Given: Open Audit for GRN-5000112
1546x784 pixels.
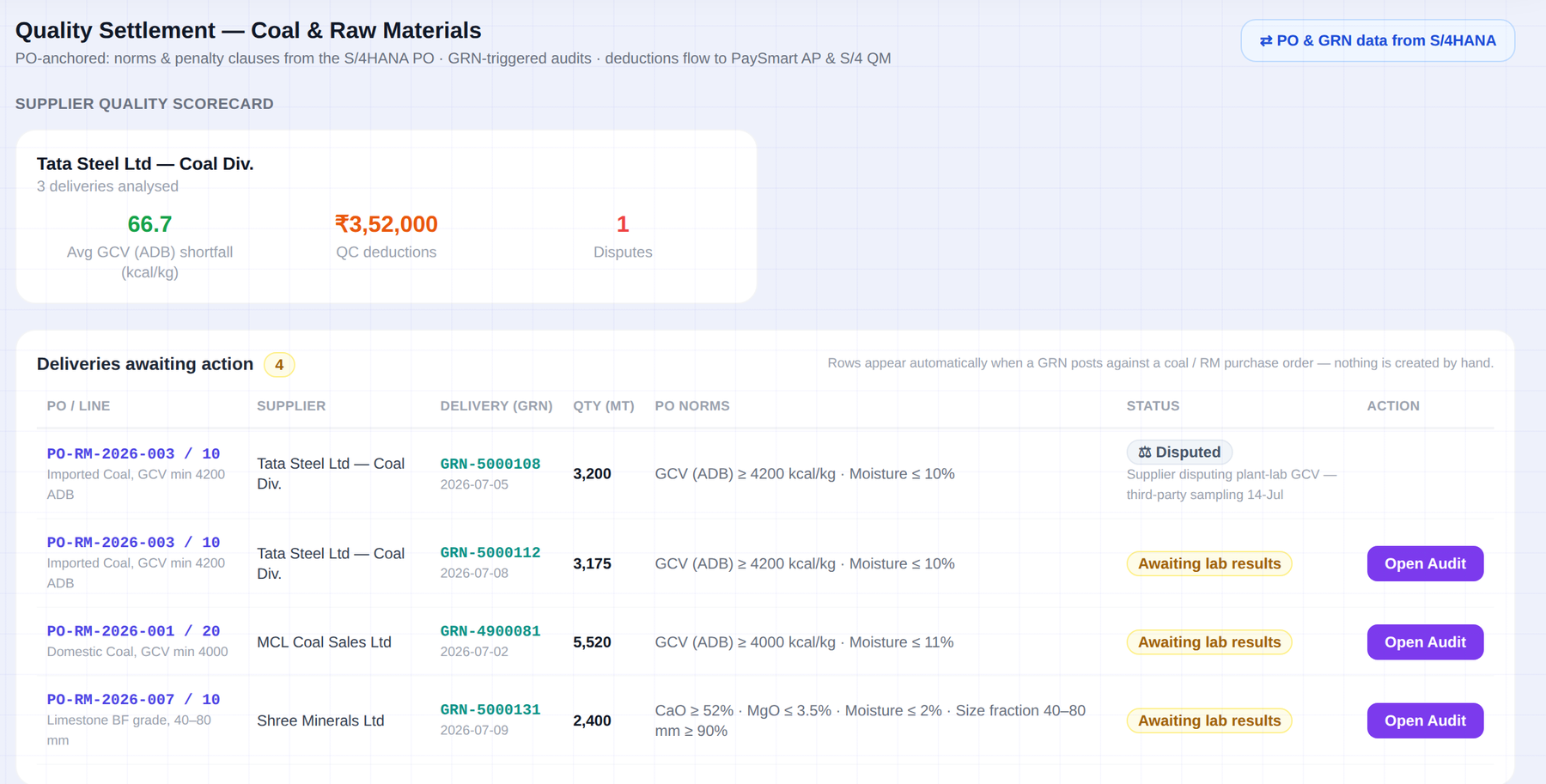Looking at the screenshot, I should (1425, 563).
